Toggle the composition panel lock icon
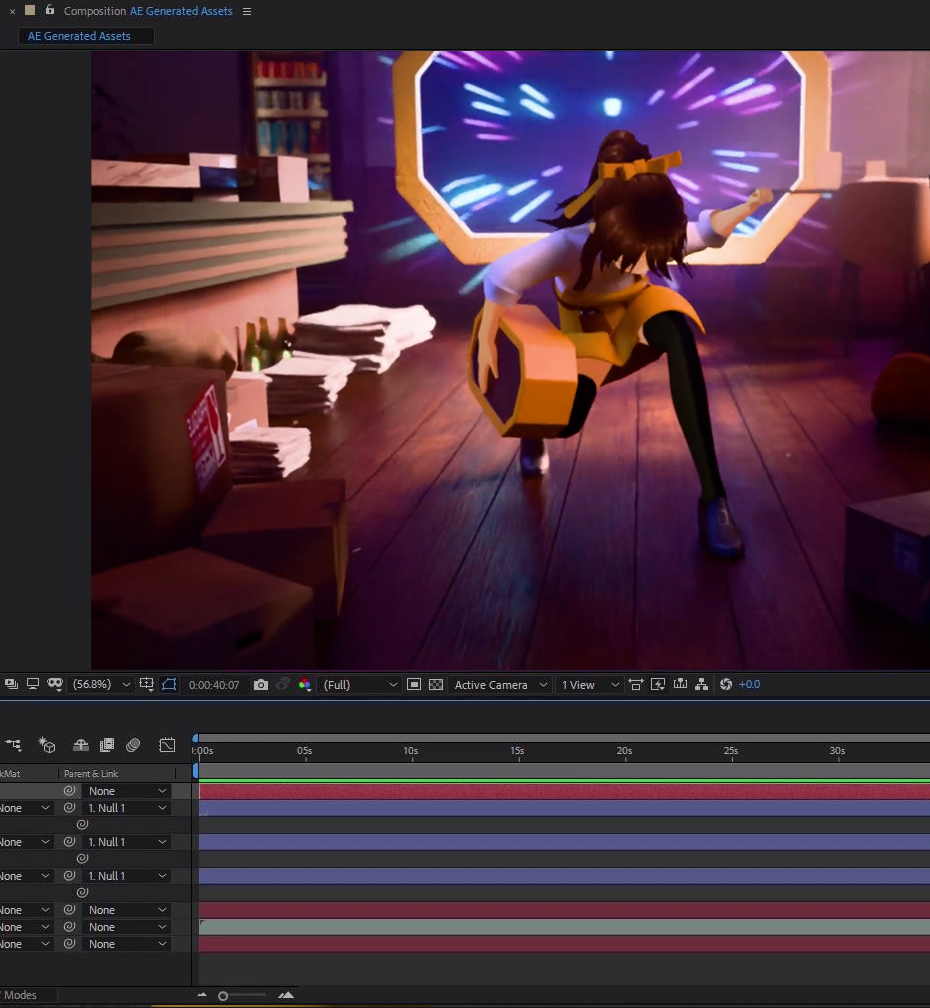Viewport: 930px width, 1008px height. click(50, 11)
